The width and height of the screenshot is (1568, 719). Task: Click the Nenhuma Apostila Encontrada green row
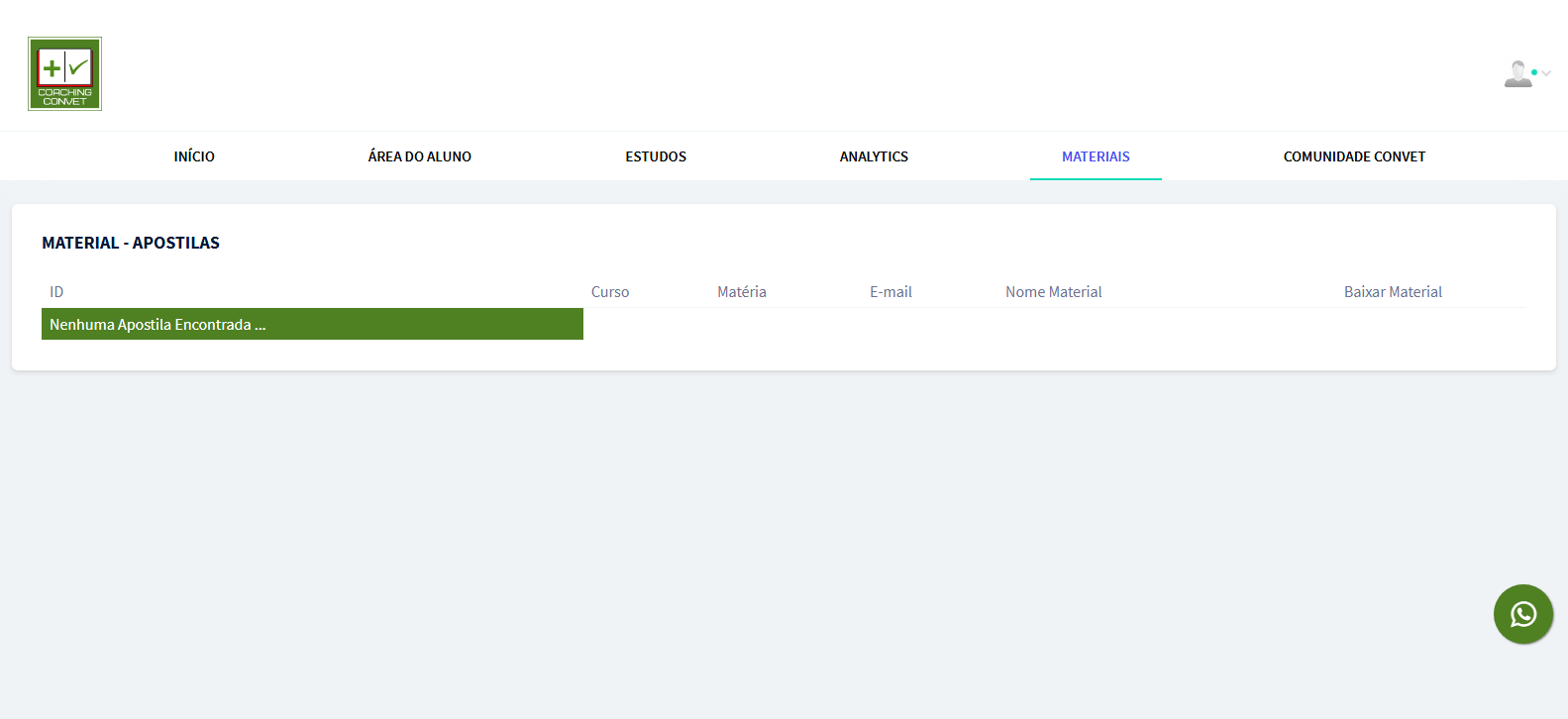(x=312, y=324)
